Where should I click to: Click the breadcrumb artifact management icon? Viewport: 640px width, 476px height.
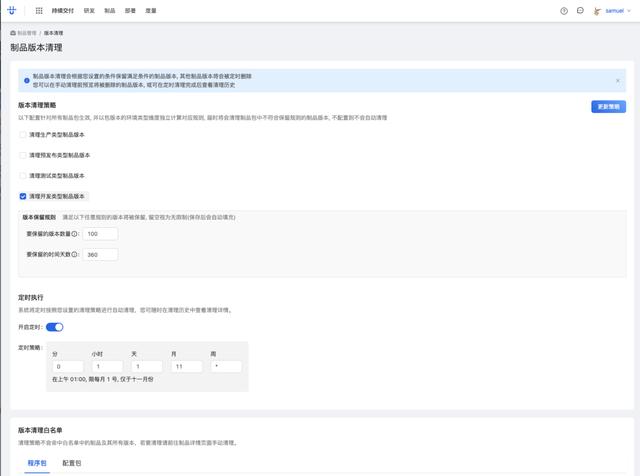coord(13,33)
